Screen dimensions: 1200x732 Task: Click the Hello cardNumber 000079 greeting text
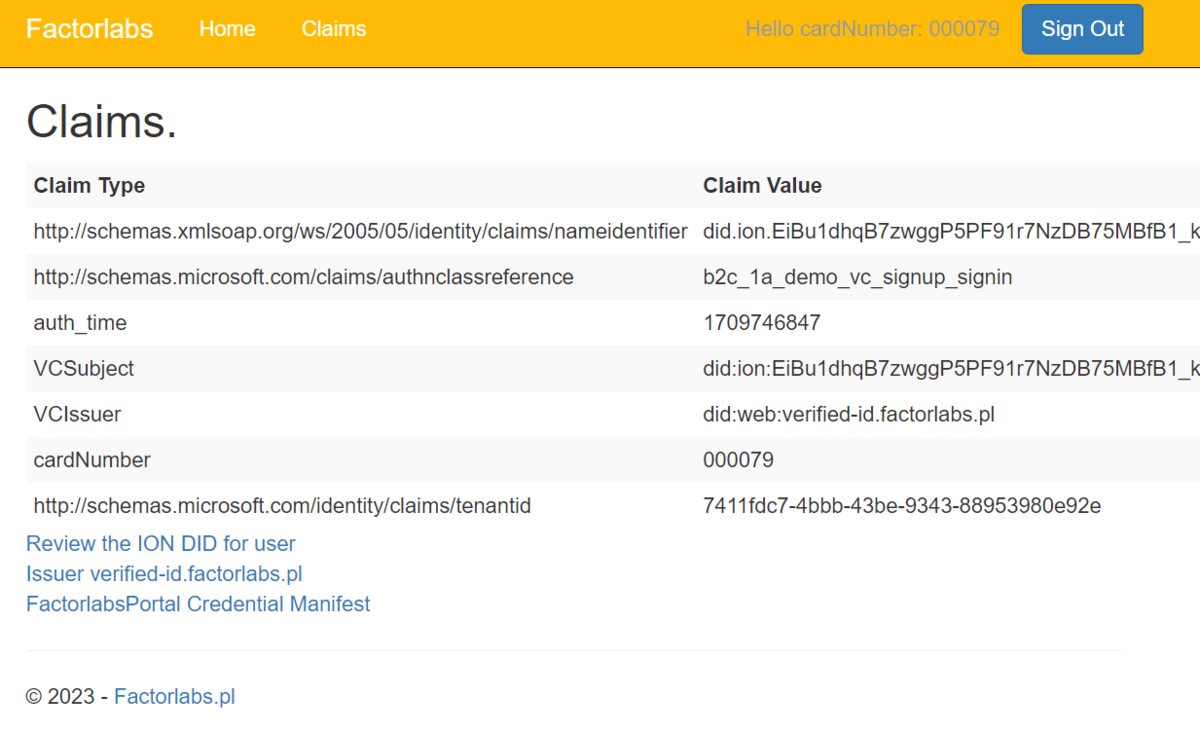(x=872, y=29)
